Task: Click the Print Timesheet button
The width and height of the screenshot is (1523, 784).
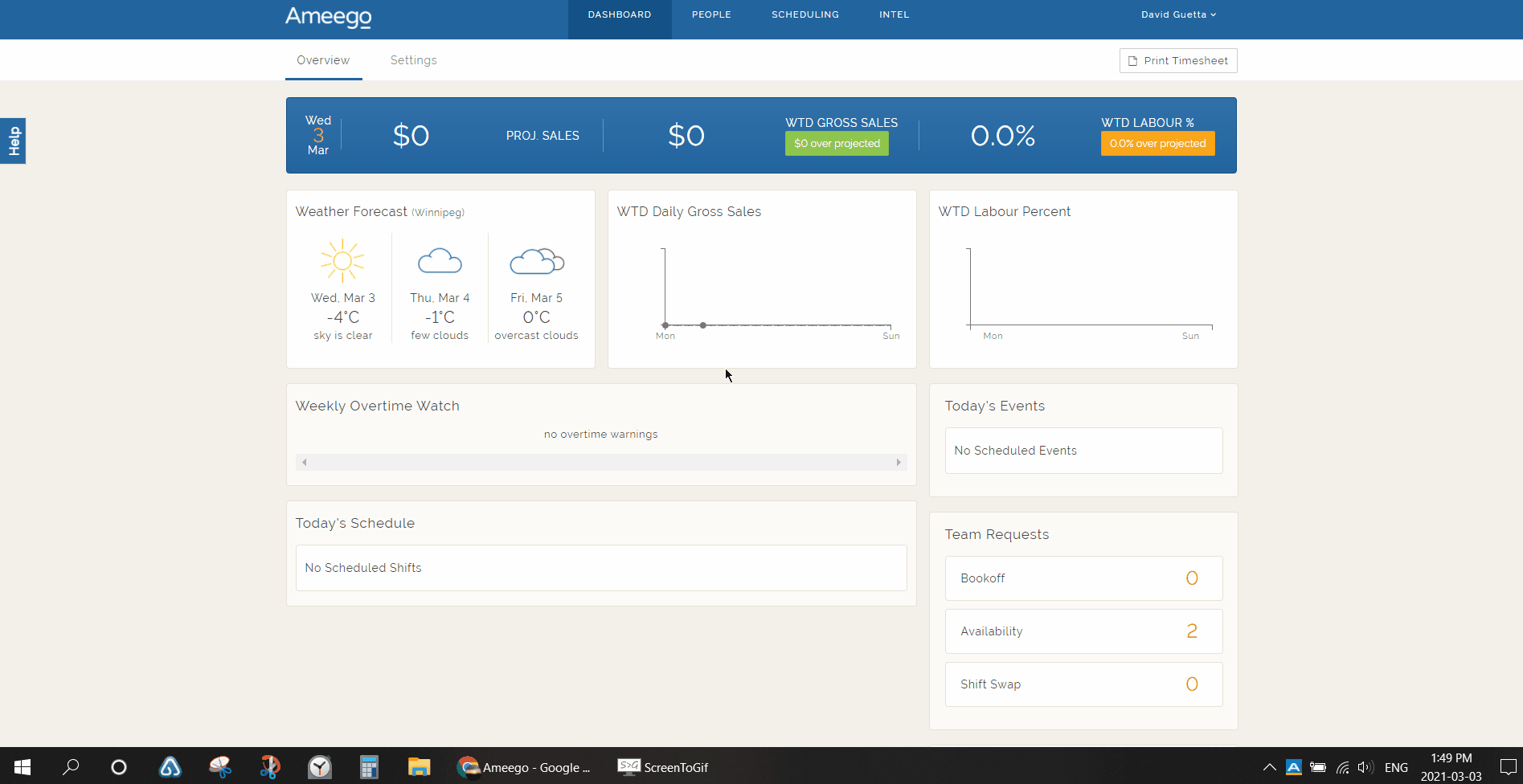Action: (x=1177, y=61)
